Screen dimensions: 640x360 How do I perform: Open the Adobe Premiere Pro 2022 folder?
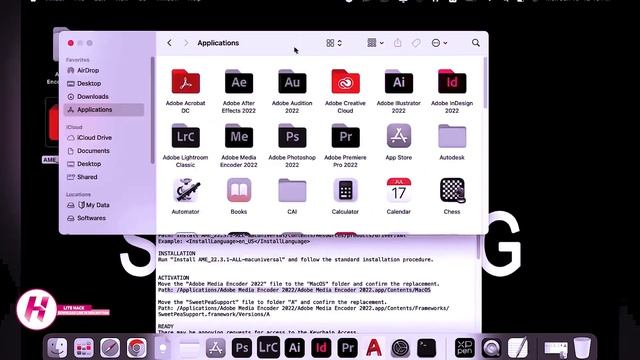click(345, 136)
